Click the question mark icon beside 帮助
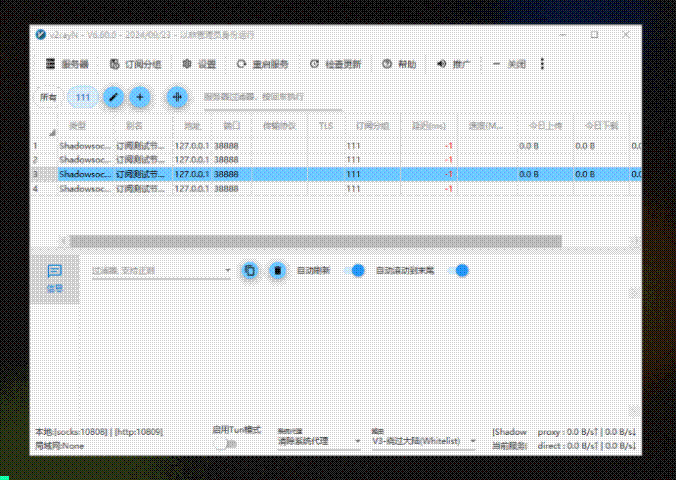The height and width of the screenshot is (480, 676). [x=387, y=64]
